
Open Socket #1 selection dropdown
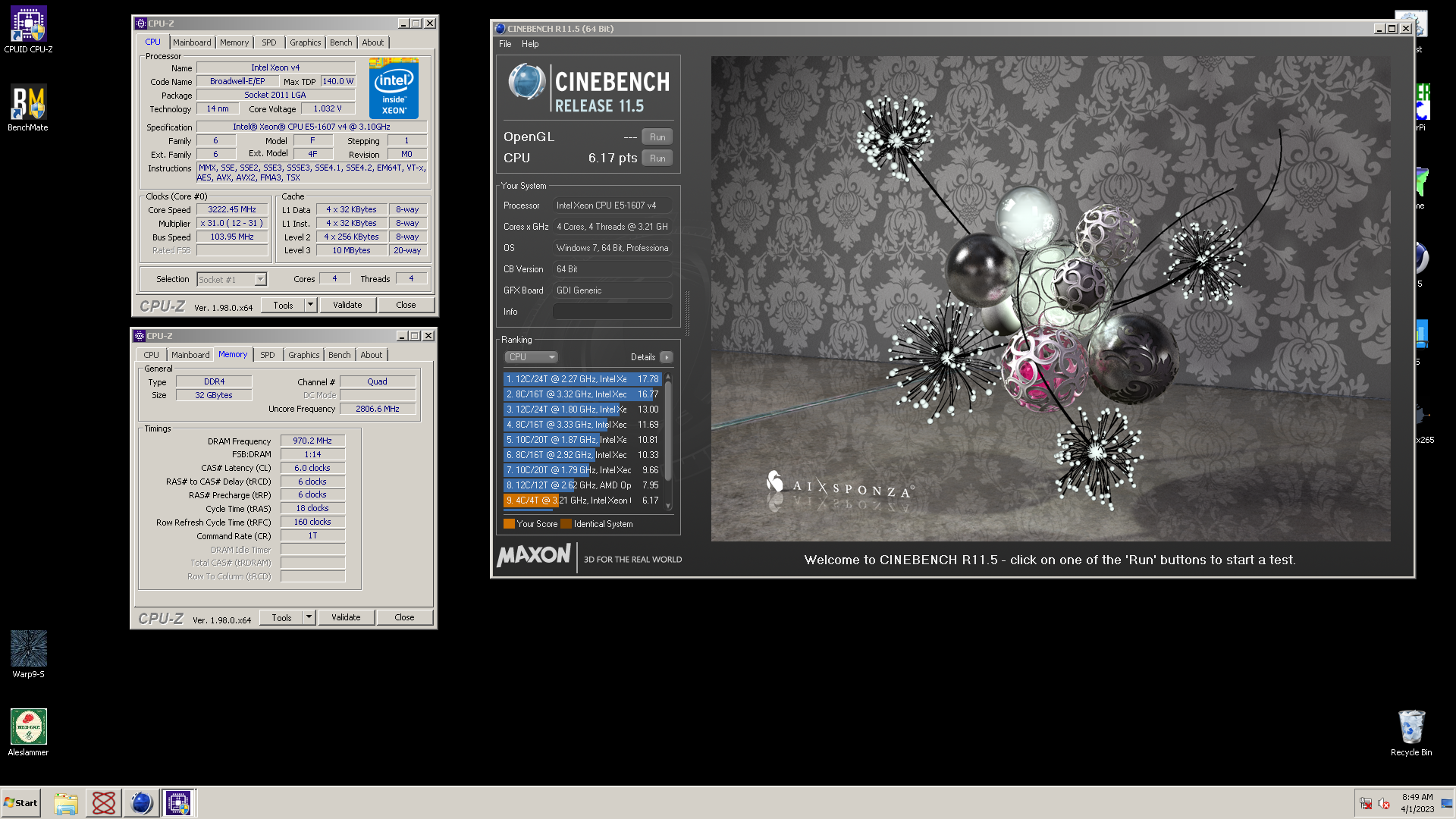click(232, 280)
